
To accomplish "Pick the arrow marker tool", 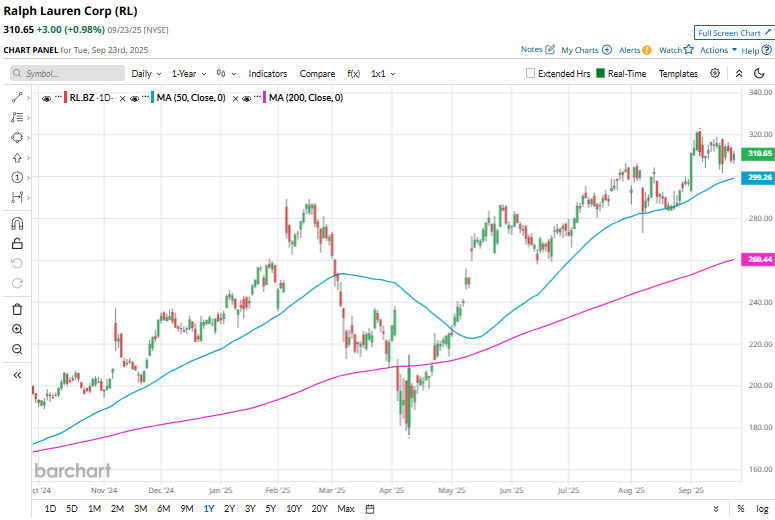I will (x=17, y=158).
